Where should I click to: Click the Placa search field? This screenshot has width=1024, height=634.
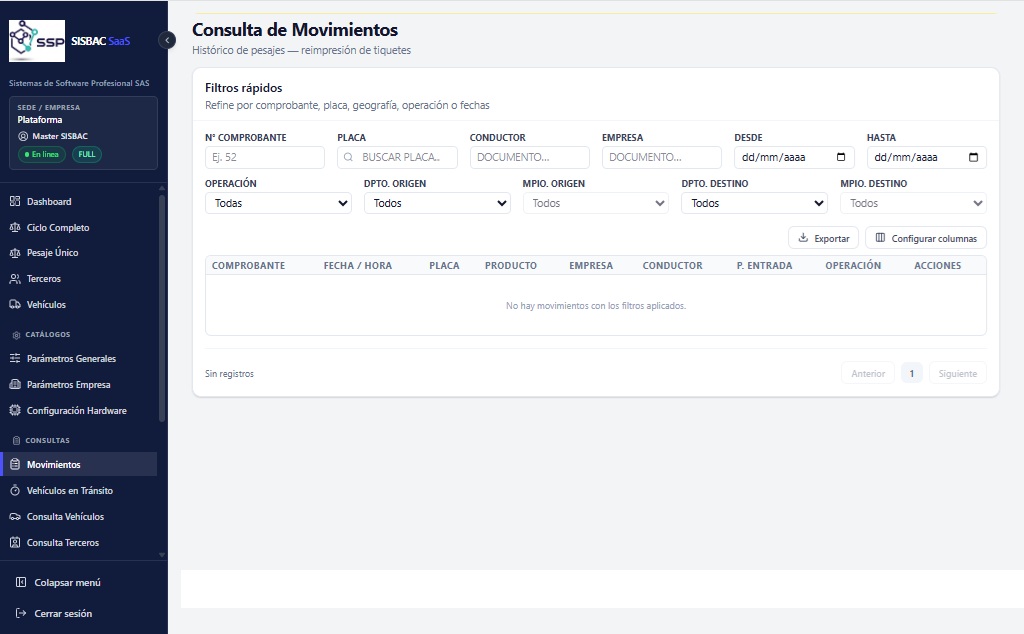tap(397, 157)
